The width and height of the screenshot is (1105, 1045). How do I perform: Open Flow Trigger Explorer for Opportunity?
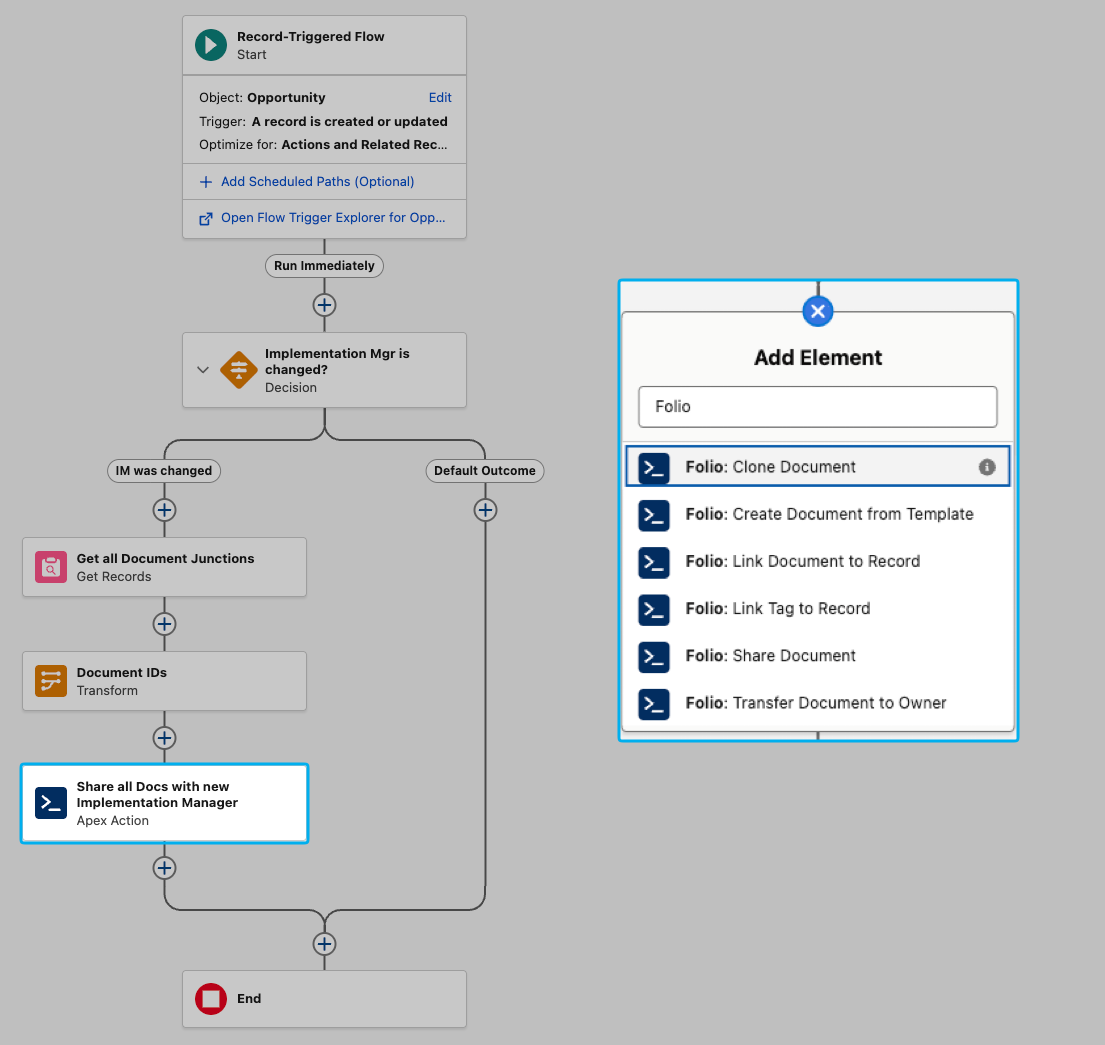tap(324, 217)
